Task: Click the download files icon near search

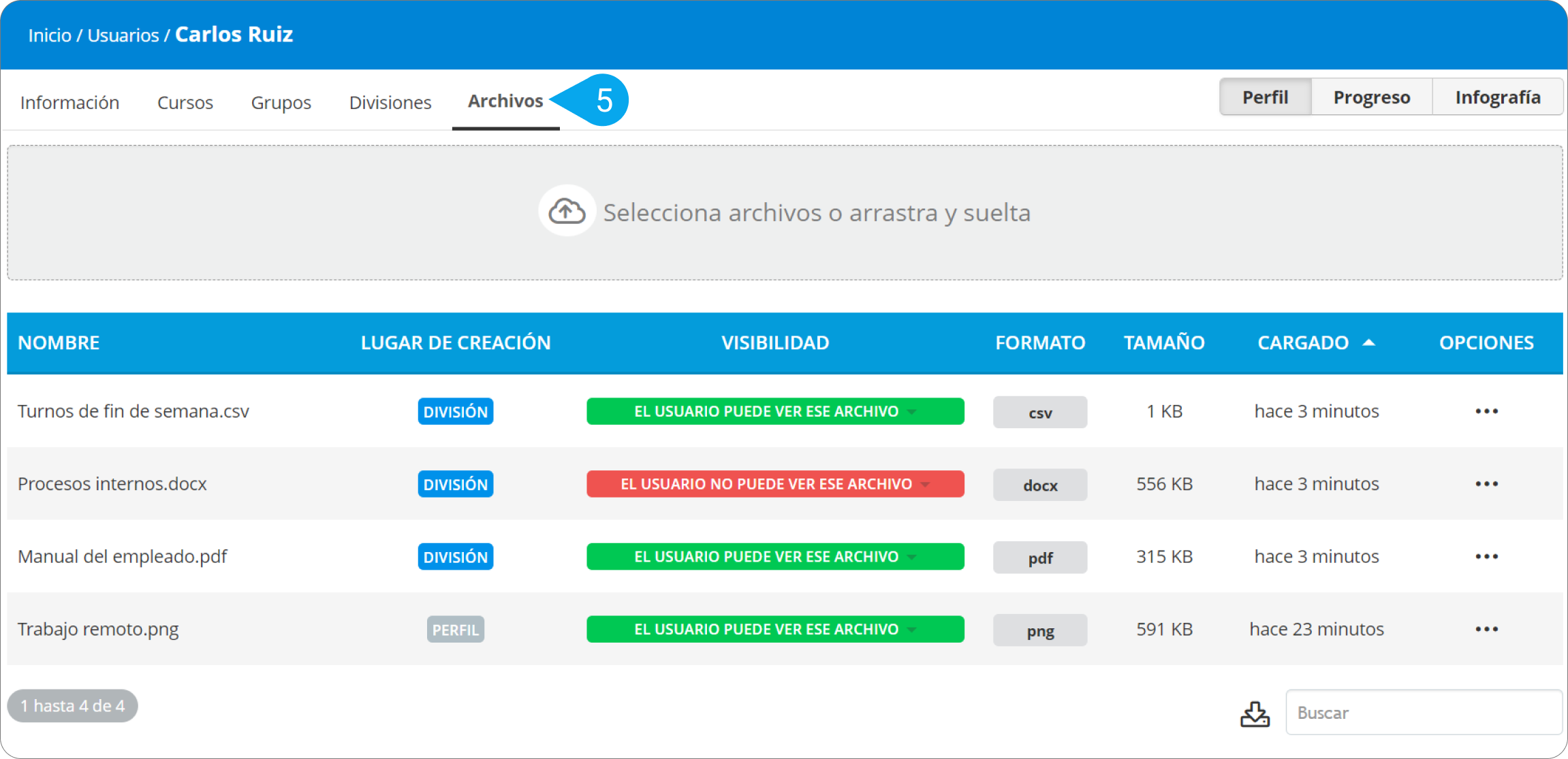Action: 1255,713
